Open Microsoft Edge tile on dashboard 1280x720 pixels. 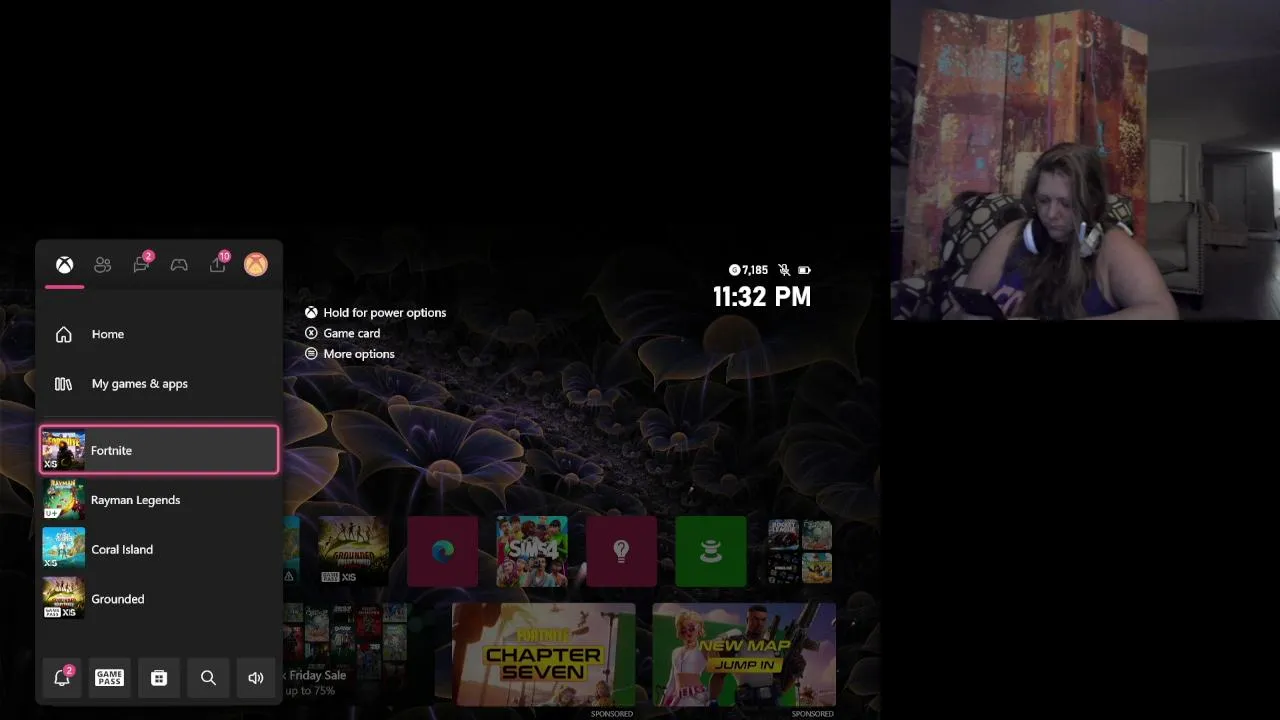point(442,551)
